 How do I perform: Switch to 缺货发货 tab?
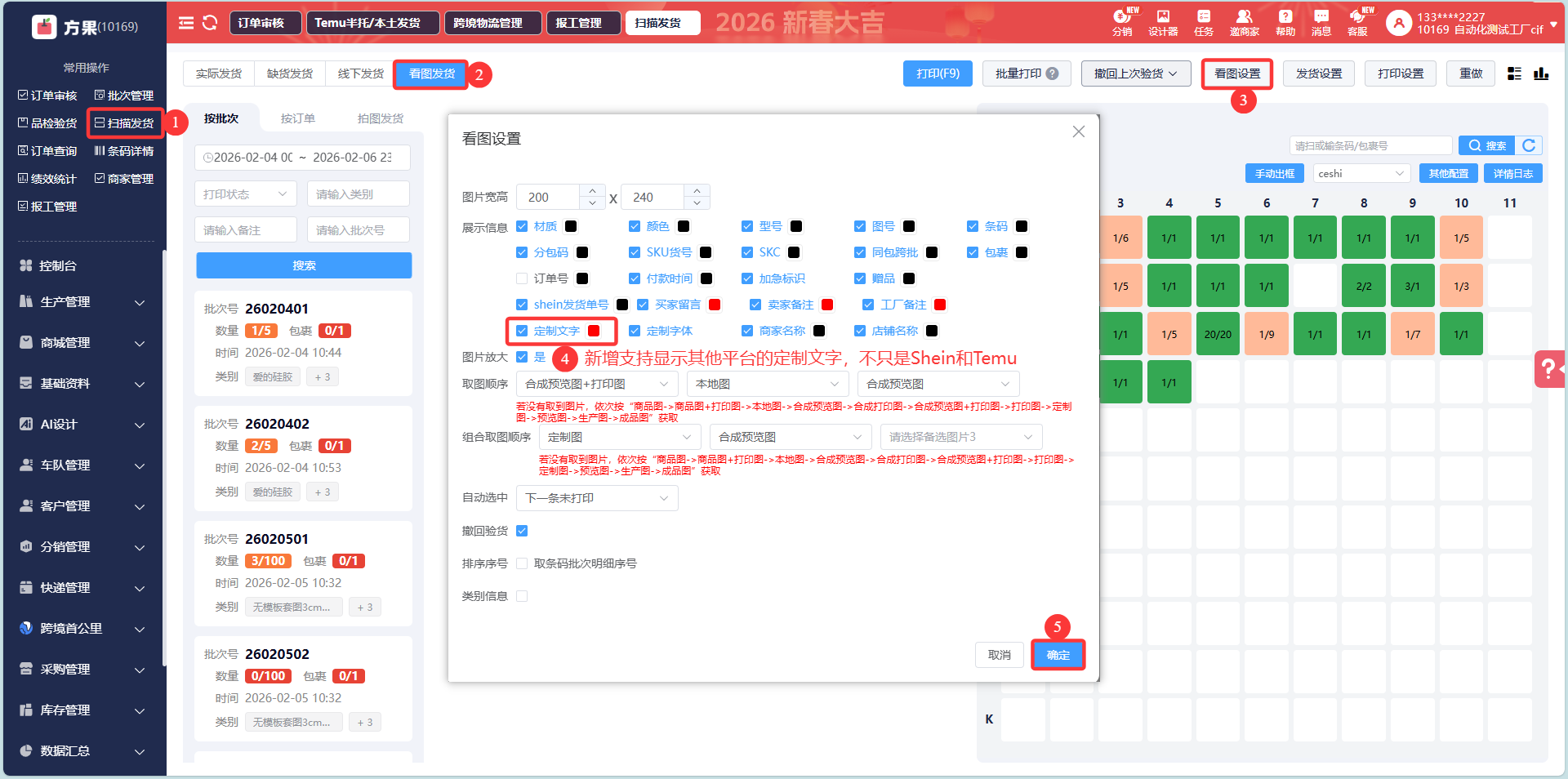pos(290,73)
